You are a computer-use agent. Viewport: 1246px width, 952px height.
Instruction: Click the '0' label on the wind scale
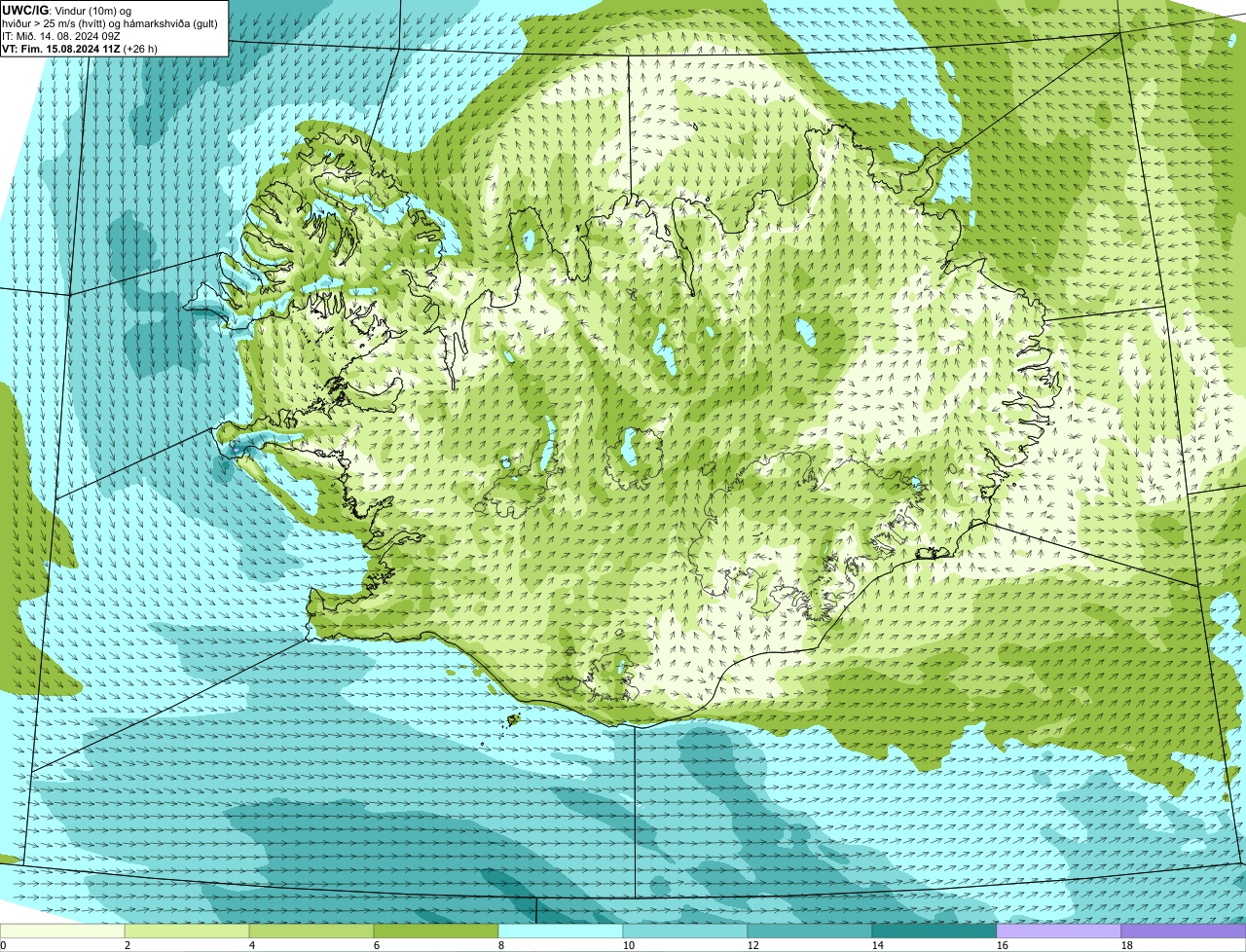pyautogui.click(x=3, y=945)
